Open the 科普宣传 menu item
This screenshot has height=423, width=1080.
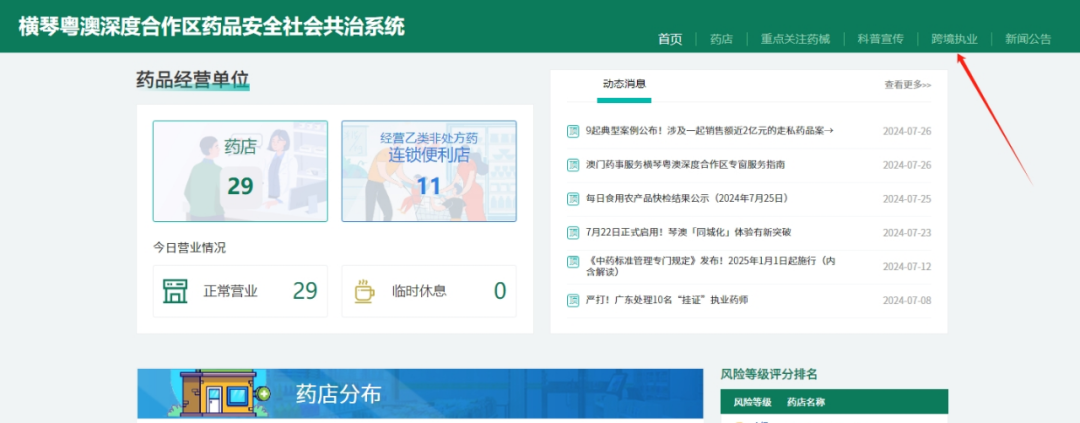click(x=880, y=39)
